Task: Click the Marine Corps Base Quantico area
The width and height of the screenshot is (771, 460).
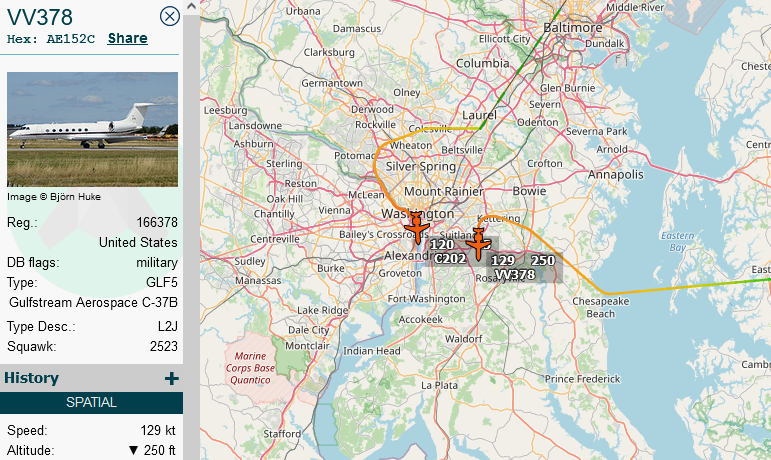Action: coord(250,368)
